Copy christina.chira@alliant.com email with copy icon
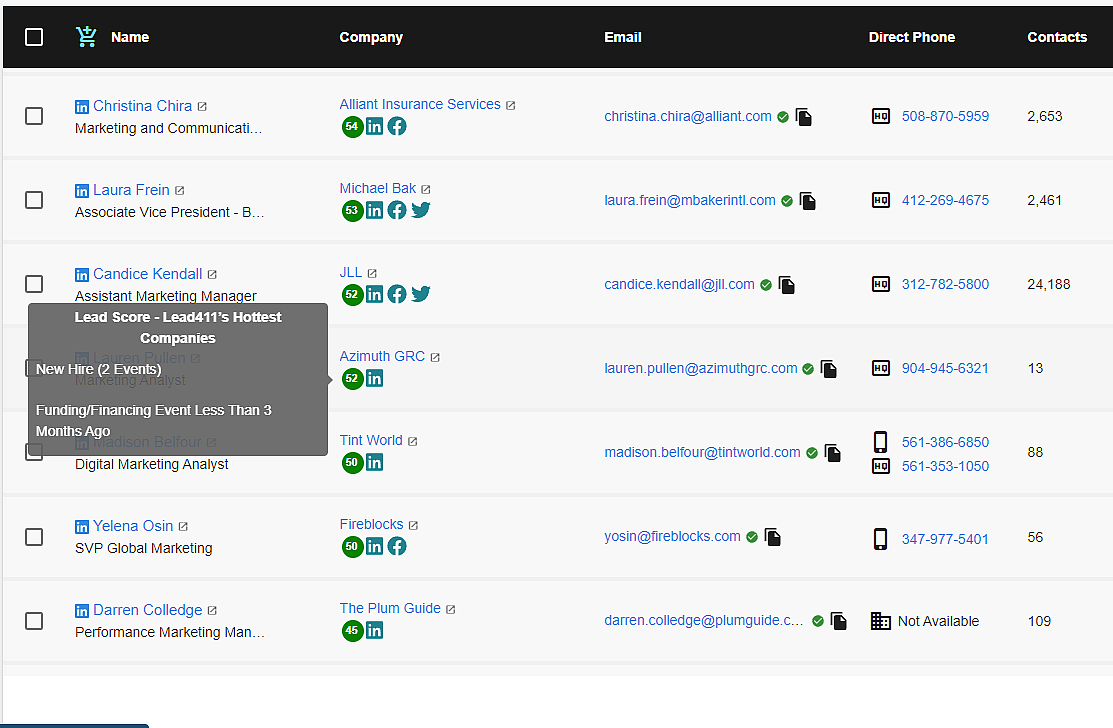The height and width of the screenshot is (728, 1113). tap(804, 117)
